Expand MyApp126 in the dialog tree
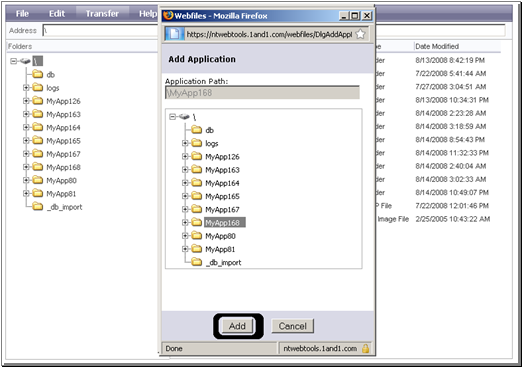The height and width of the screenshot is (367, 522). pyautogui.click(x=185, y=156)
